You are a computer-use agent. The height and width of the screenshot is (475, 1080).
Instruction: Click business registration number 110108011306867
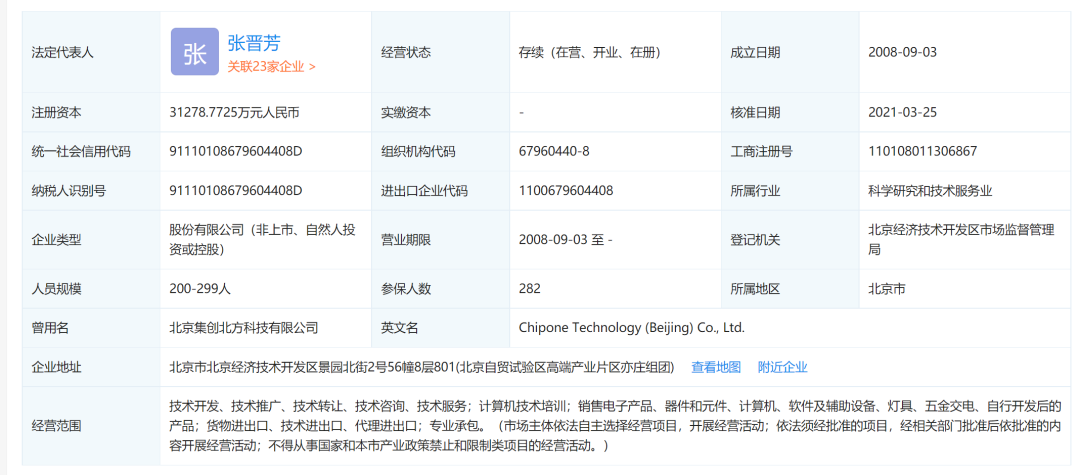[x=922, y=151]
